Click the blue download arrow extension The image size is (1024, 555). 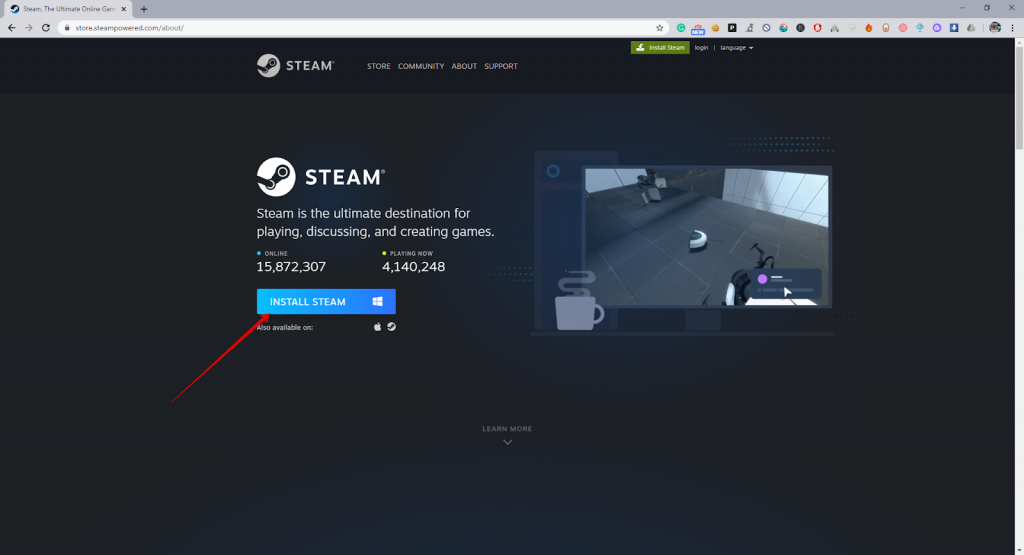pyautogui.click(x=954, y=28)
